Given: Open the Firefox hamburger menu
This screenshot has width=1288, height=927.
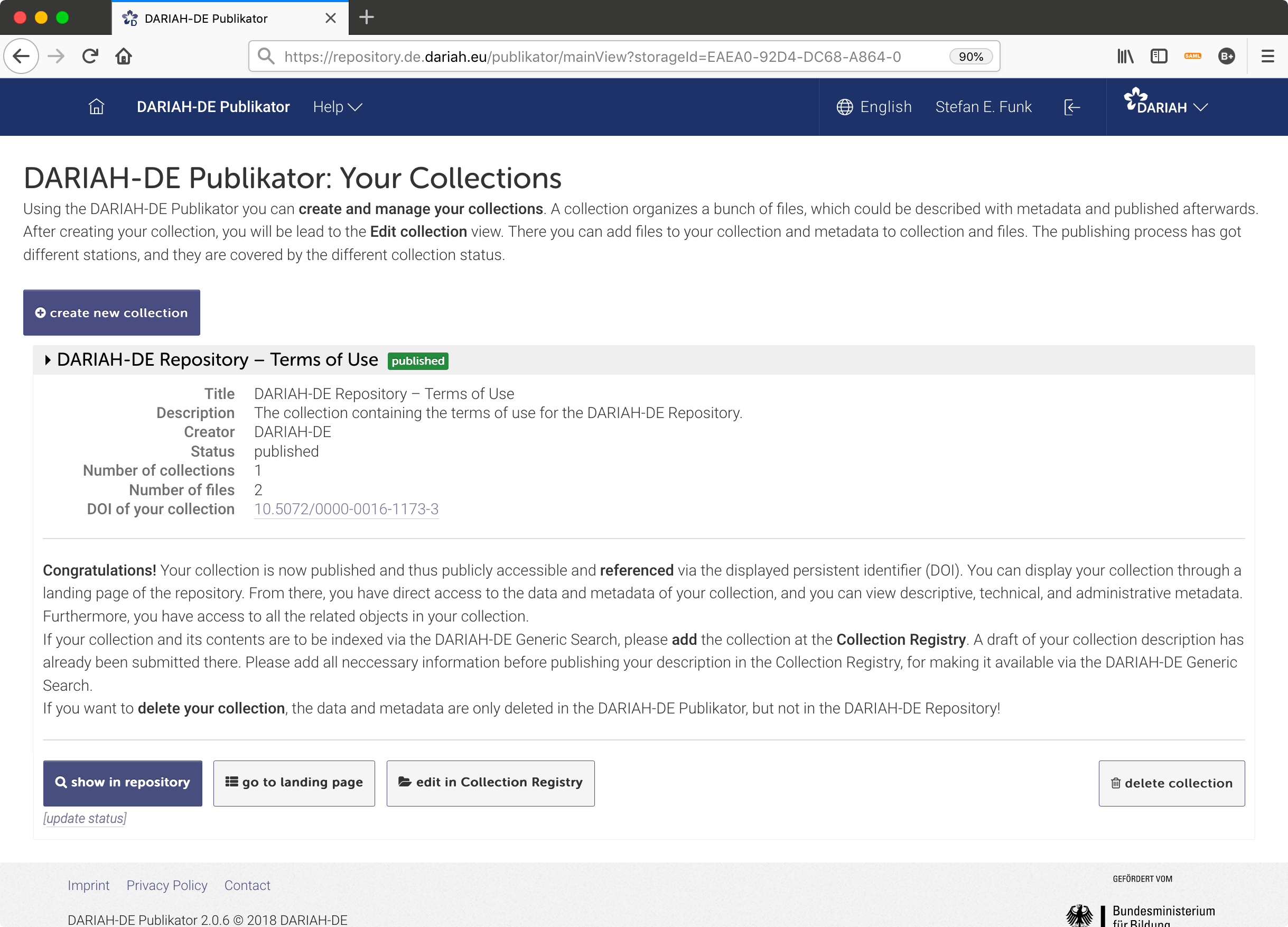Looking at the screenshot, I should point(1267,55).
